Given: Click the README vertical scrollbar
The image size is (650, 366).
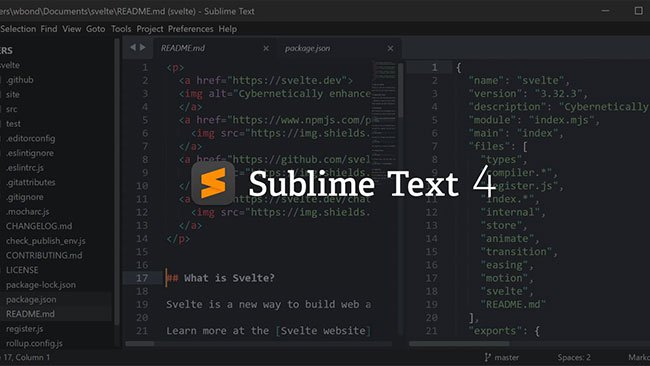Looking at the screenshot, I should click(x=400, y=90).
